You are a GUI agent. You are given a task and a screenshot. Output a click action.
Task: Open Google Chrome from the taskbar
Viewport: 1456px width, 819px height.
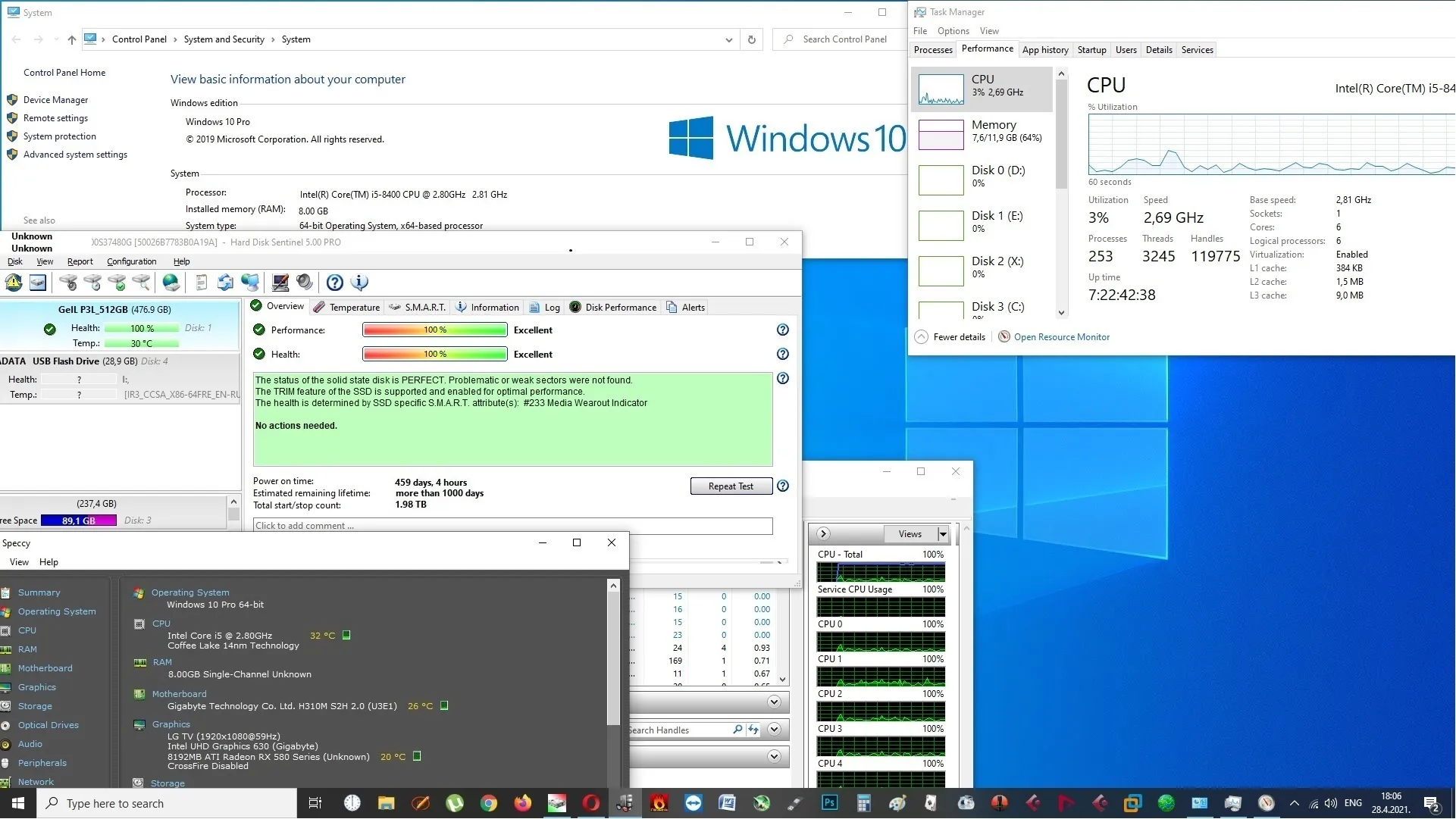tap(489, 803)
